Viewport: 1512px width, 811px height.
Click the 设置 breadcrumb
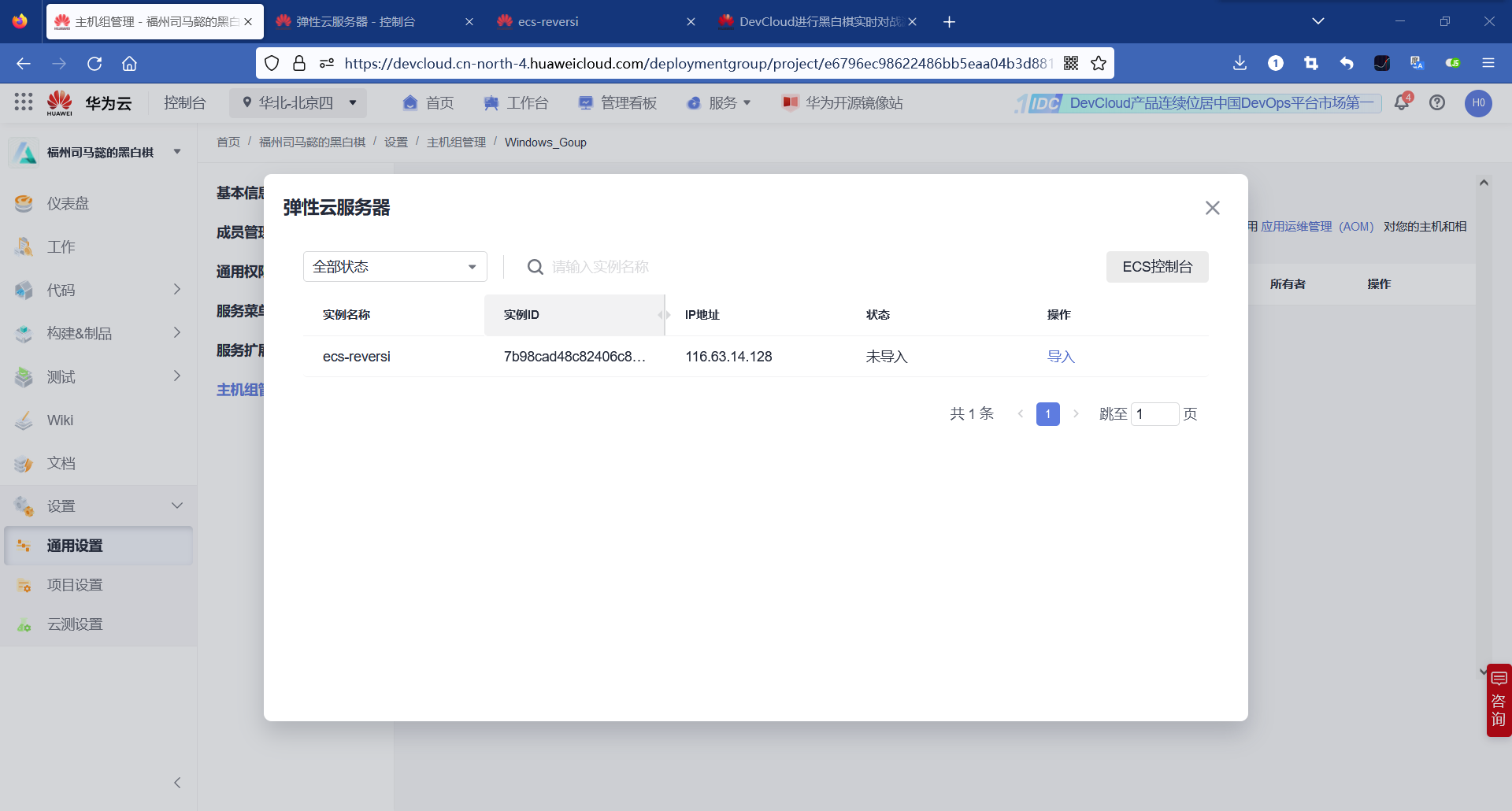pyautogui.click(x=396, y=143)
